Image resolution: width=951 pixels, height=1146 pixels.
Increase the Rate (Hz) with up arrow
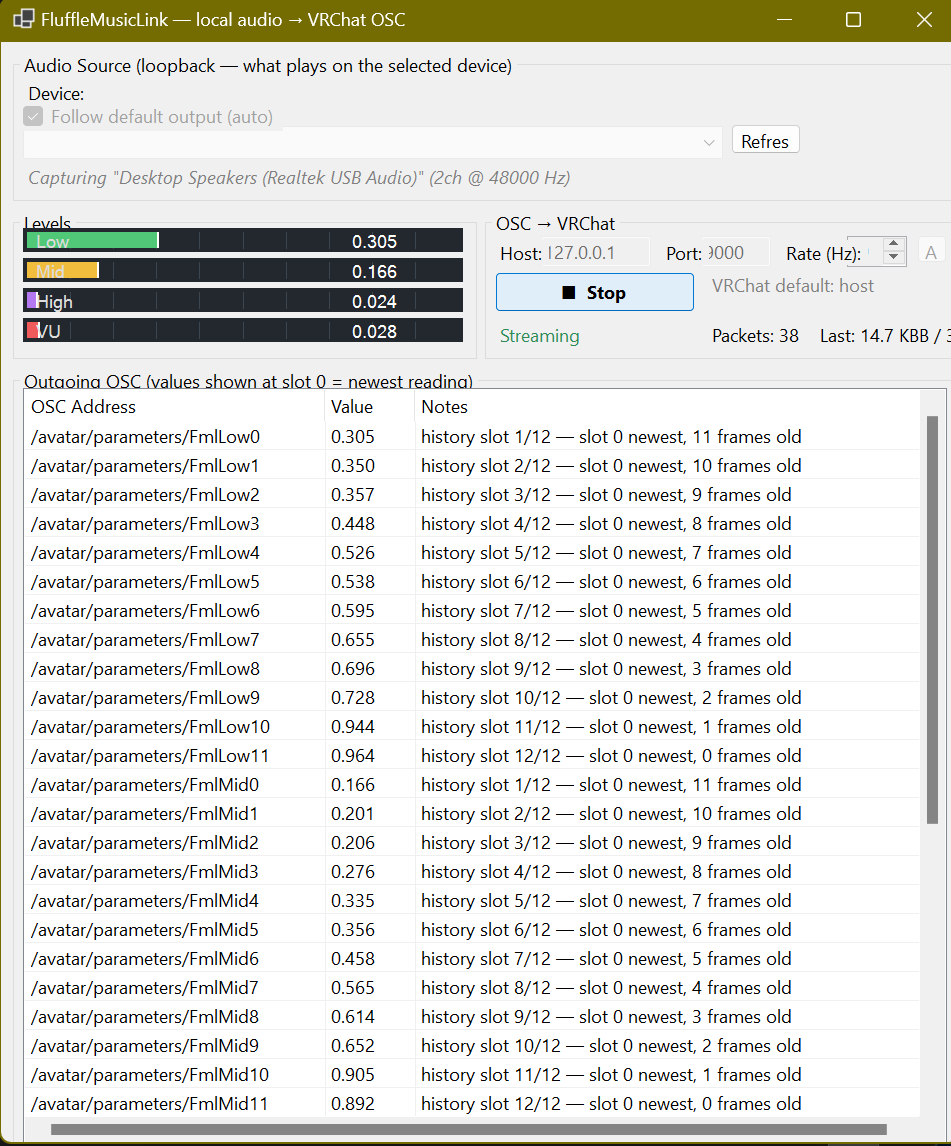click(893, 243)
